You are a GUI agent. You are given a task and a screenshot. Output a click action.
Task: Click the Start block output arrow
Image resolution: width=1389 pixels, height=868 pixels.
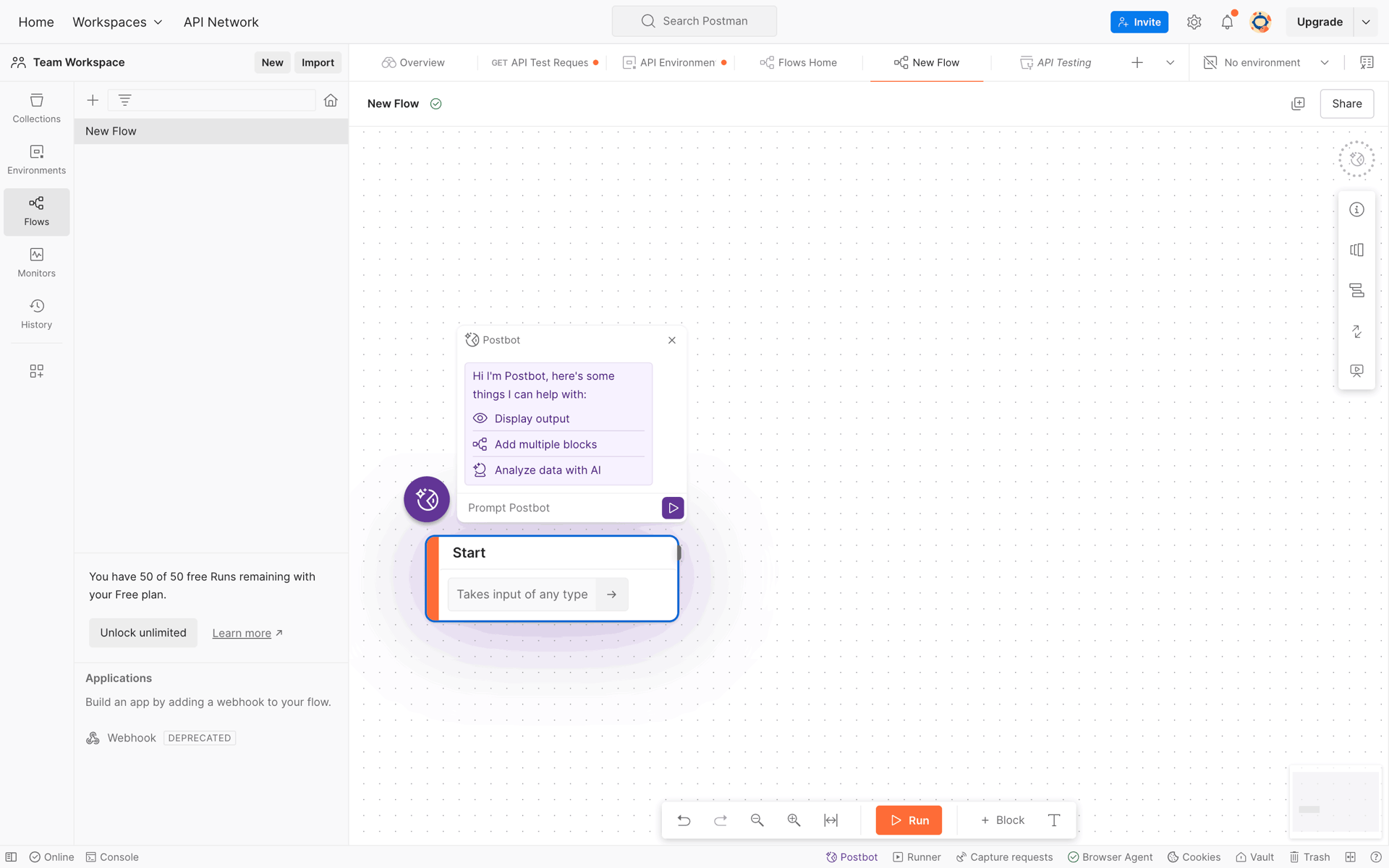tap(612, 595)
